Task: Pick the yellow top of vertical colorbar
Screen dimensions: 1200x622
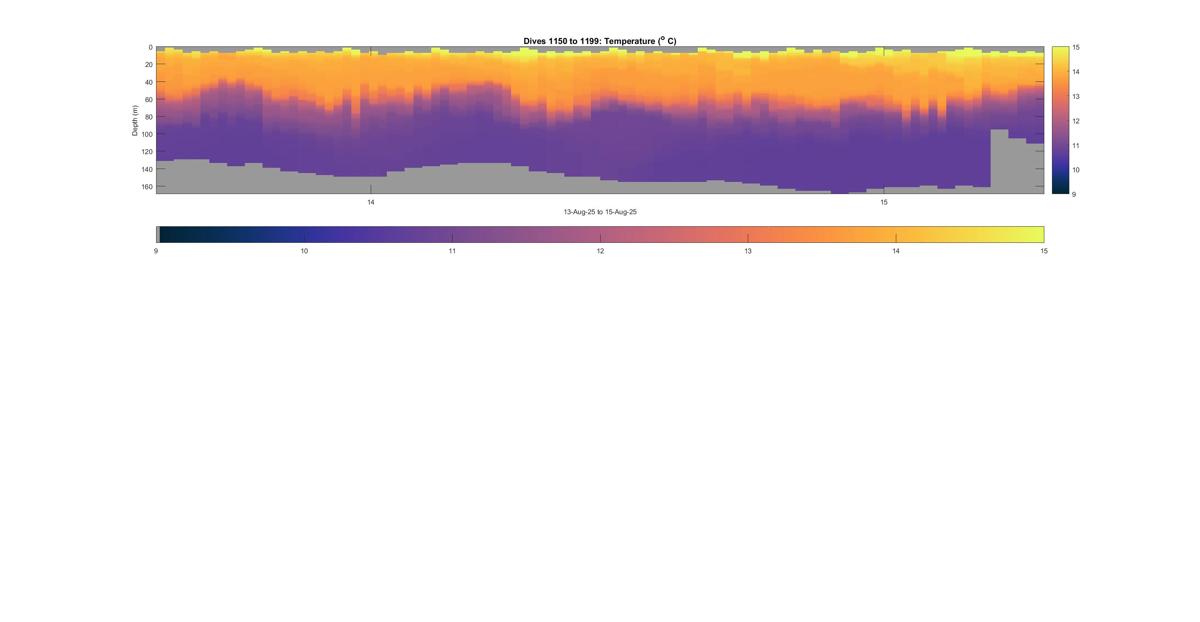Action: pyautogui.click(x=1059, y=51)
